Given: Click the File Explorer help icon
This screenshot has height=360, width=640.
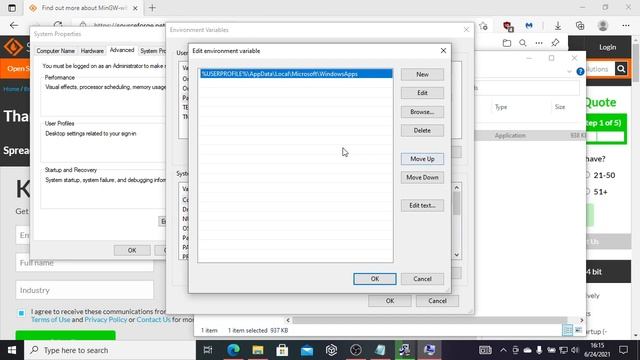Looking at the screenshot, I should (x=580, y=71).
